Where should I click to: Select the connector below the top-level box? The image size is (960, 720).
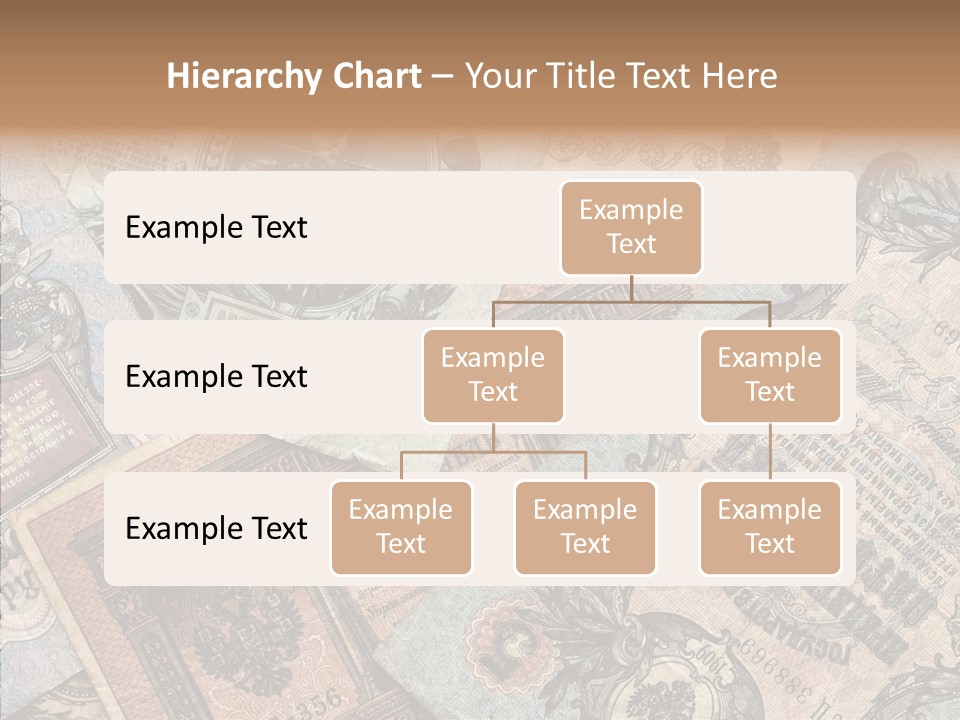coord(631,302)
